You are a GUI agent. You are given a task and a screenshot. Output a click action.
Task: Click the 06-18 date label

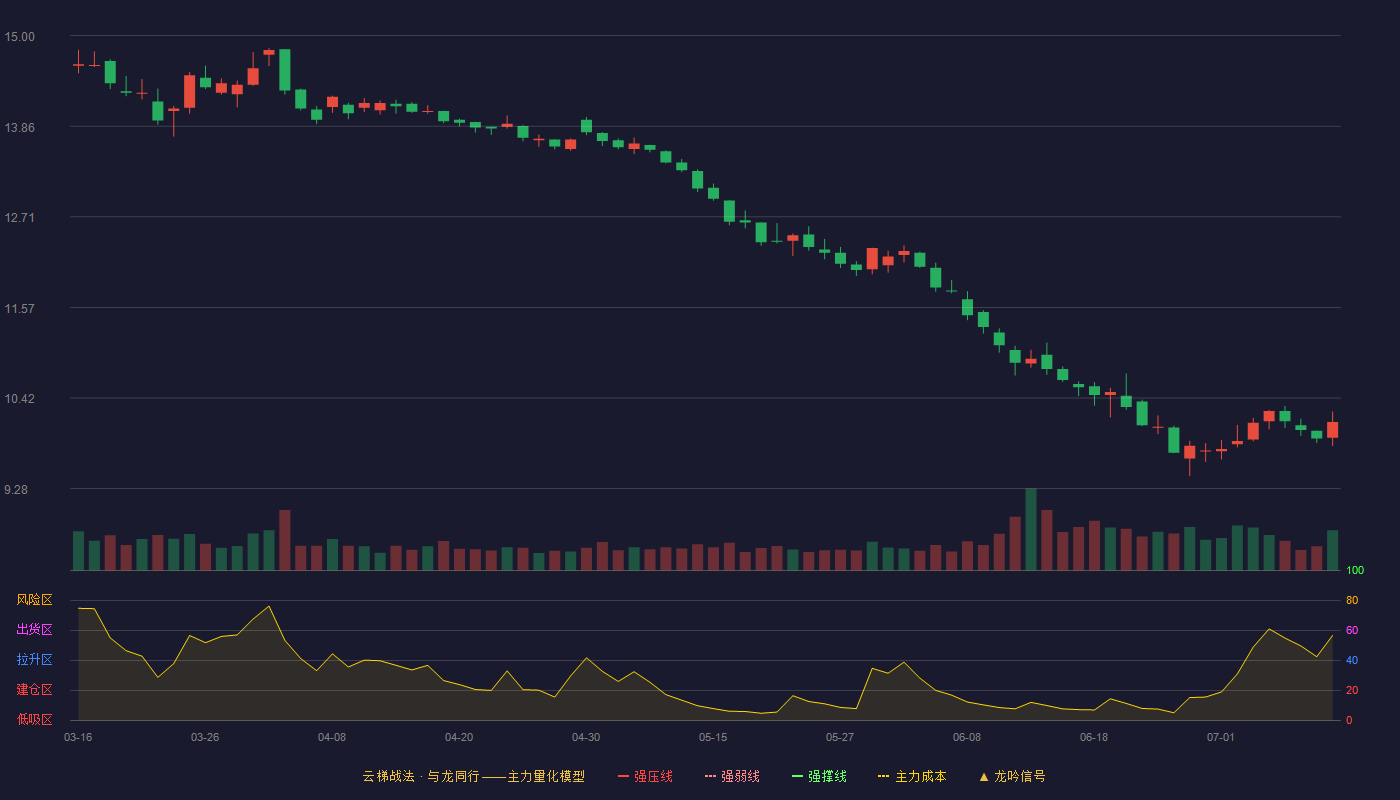click(1094, 737)
